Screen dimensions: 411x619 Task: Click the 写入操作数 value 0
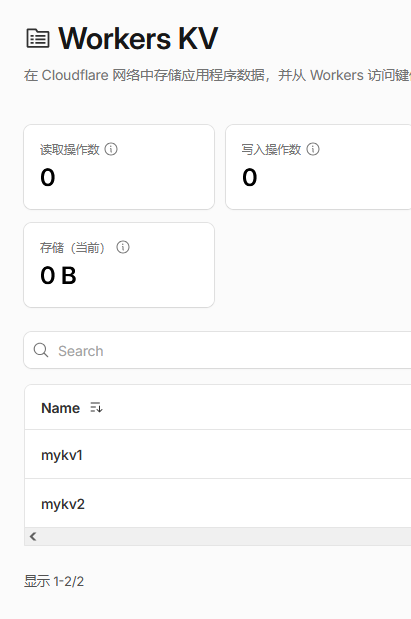250,177
